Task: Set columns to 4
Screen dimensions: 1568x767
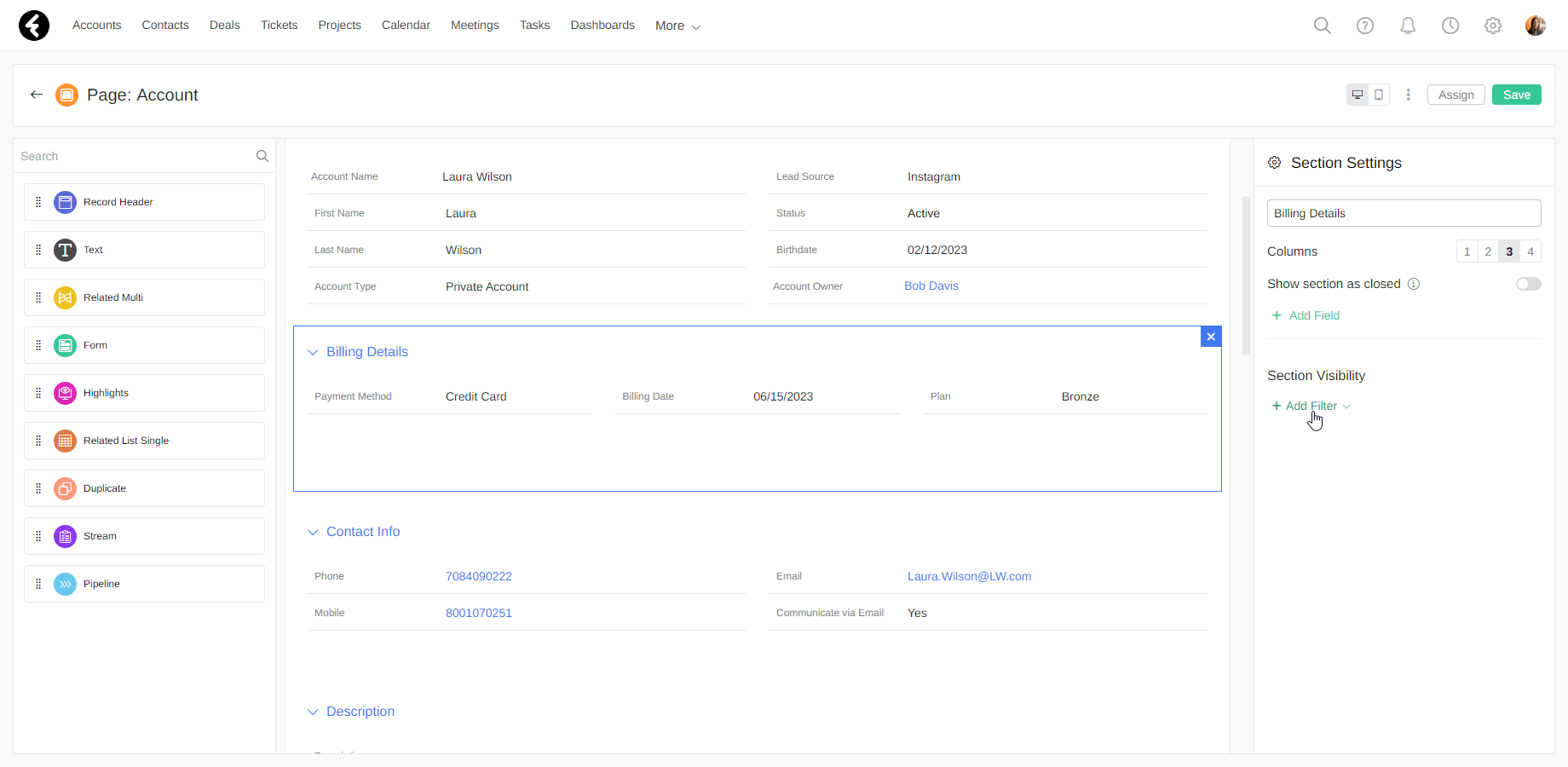Action: coord(1531,251)
